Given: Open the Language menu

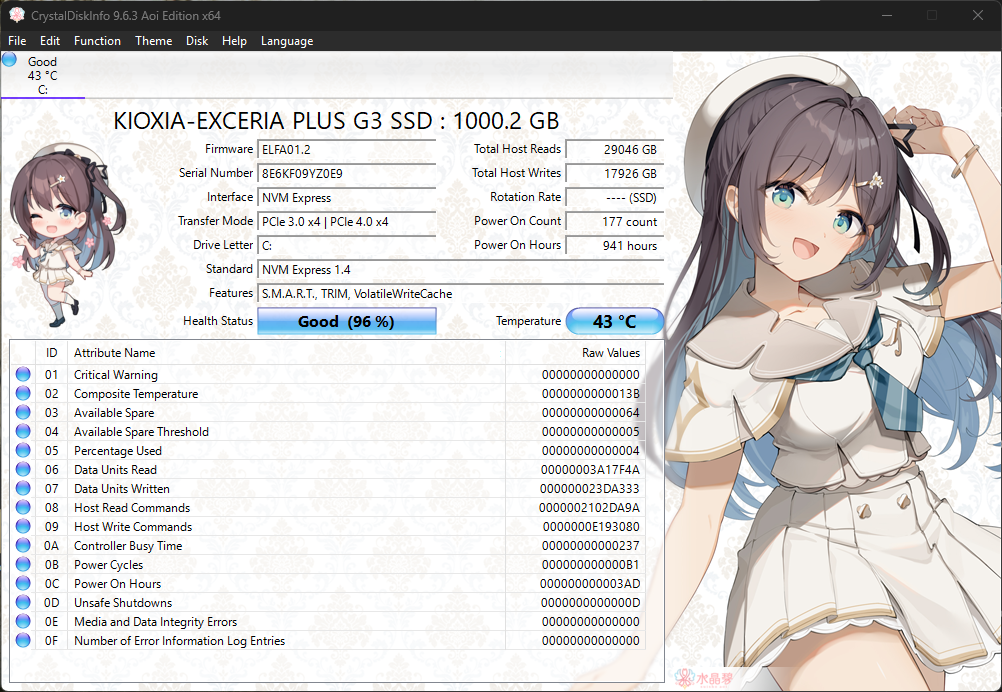Looking at the screenshot, I should (287, 41).
